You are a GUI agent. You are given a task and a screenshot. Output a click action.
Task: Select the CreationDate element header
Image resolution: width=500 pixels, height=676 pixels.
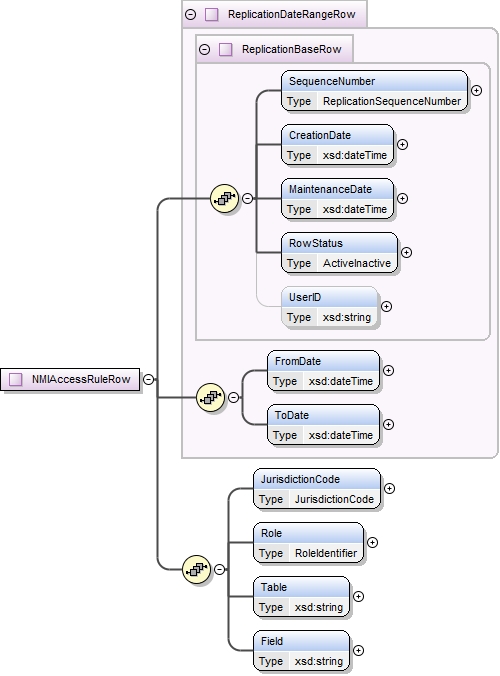tap(337, 135)
